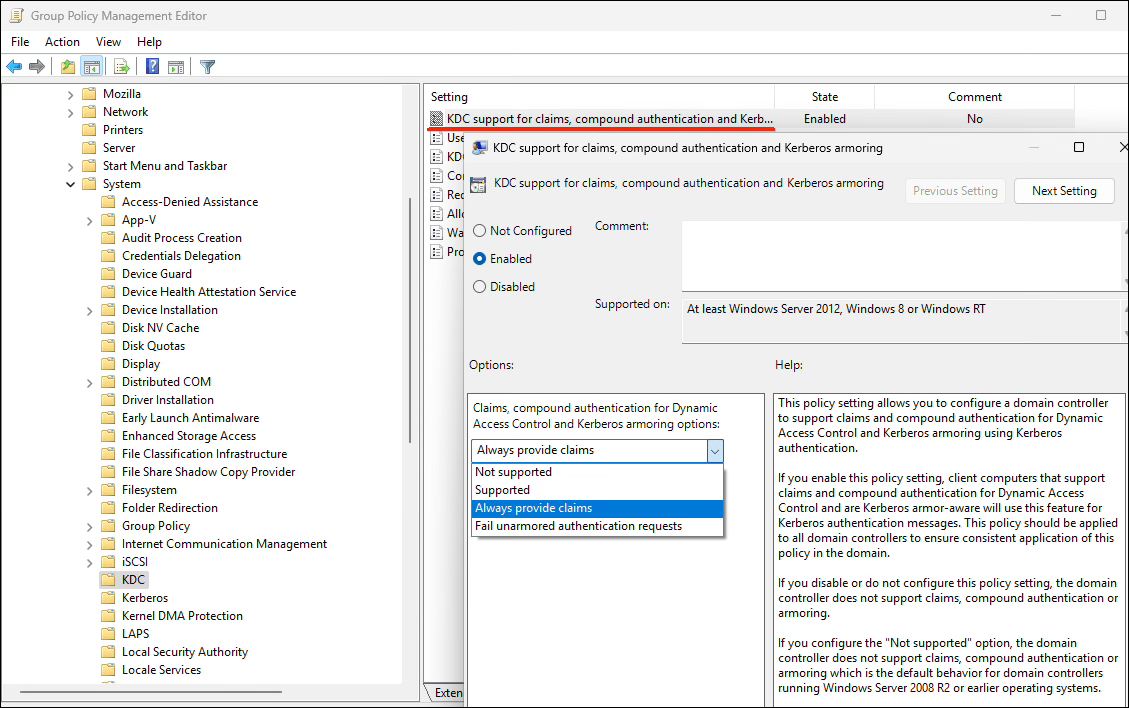Click the Group Policy Management Editor title icon
This screenshot has height=708, width=1129.
tap(16, 15)
